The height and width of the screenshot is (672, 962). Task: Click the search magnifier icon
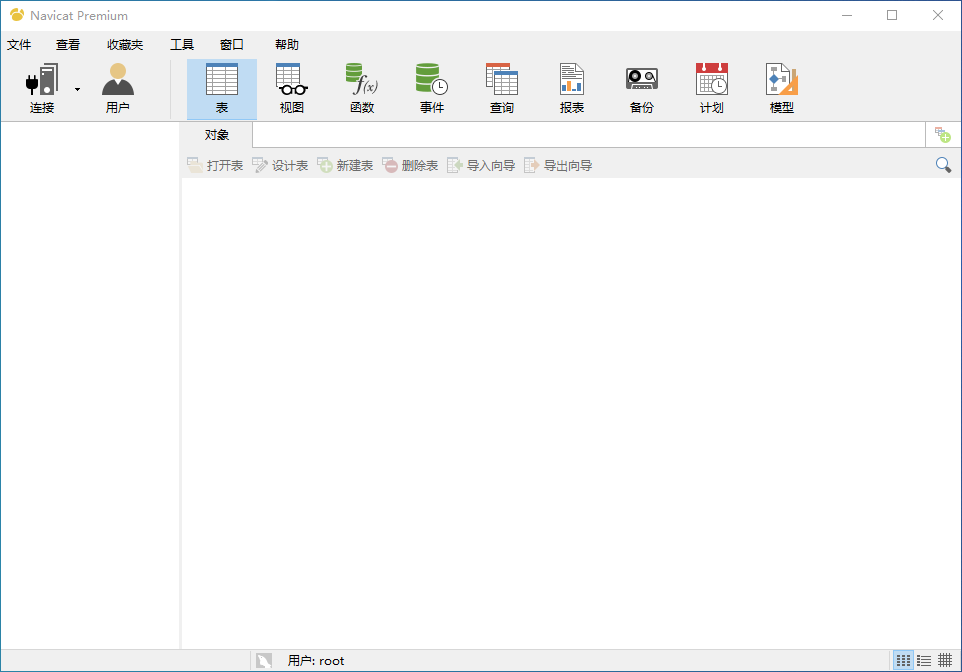click(x=942, y=164)
